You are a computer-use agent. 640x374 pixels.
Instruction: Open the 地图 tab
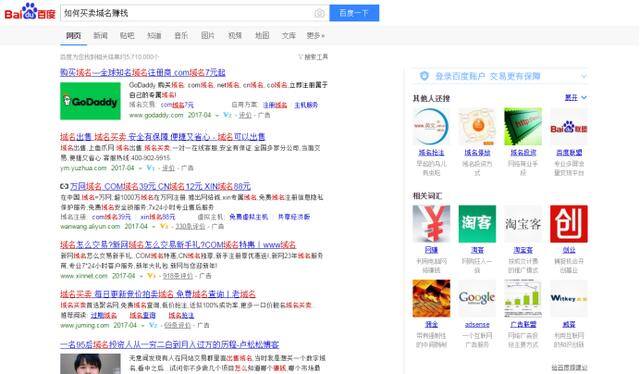[x=262, y=36]
